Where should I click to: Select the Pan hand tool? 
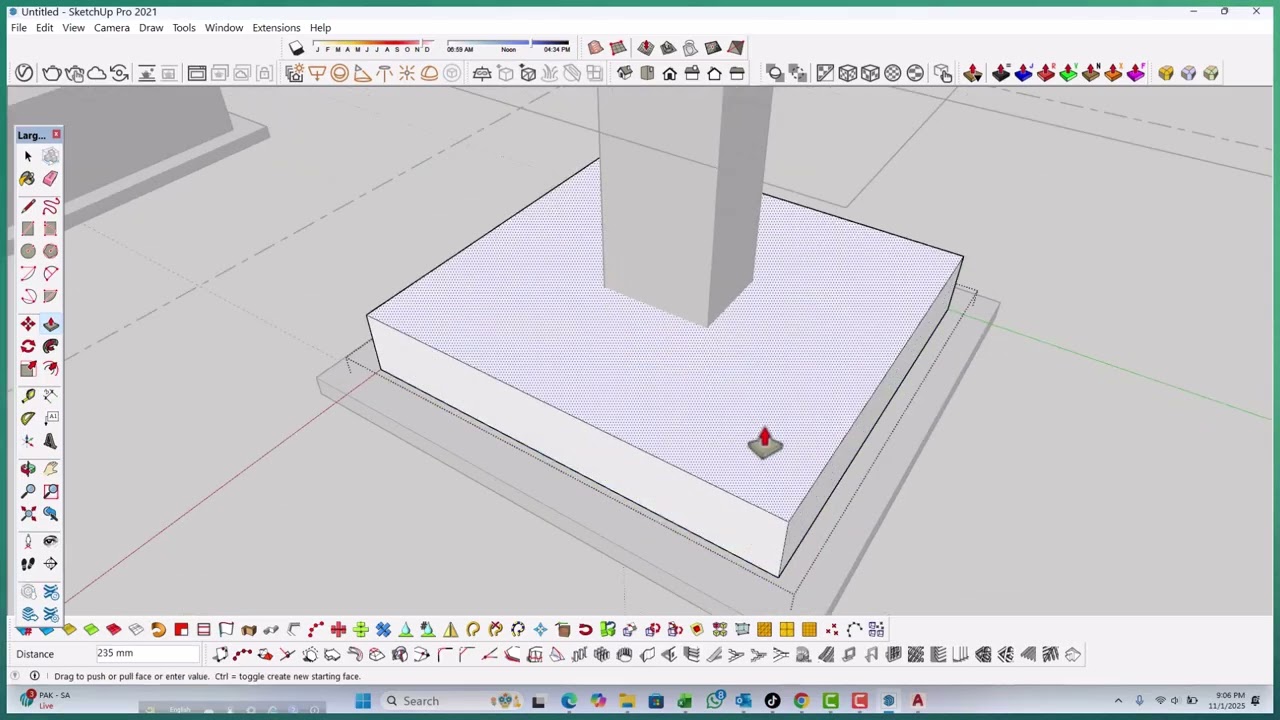coord(50,468)
